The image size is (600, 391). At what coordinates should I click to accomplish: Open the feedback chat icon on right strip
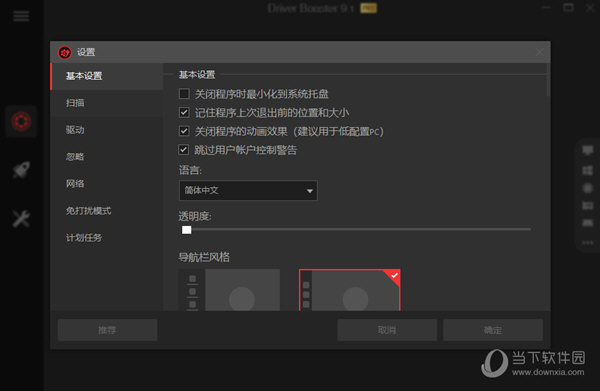click(x=587, y=150)
